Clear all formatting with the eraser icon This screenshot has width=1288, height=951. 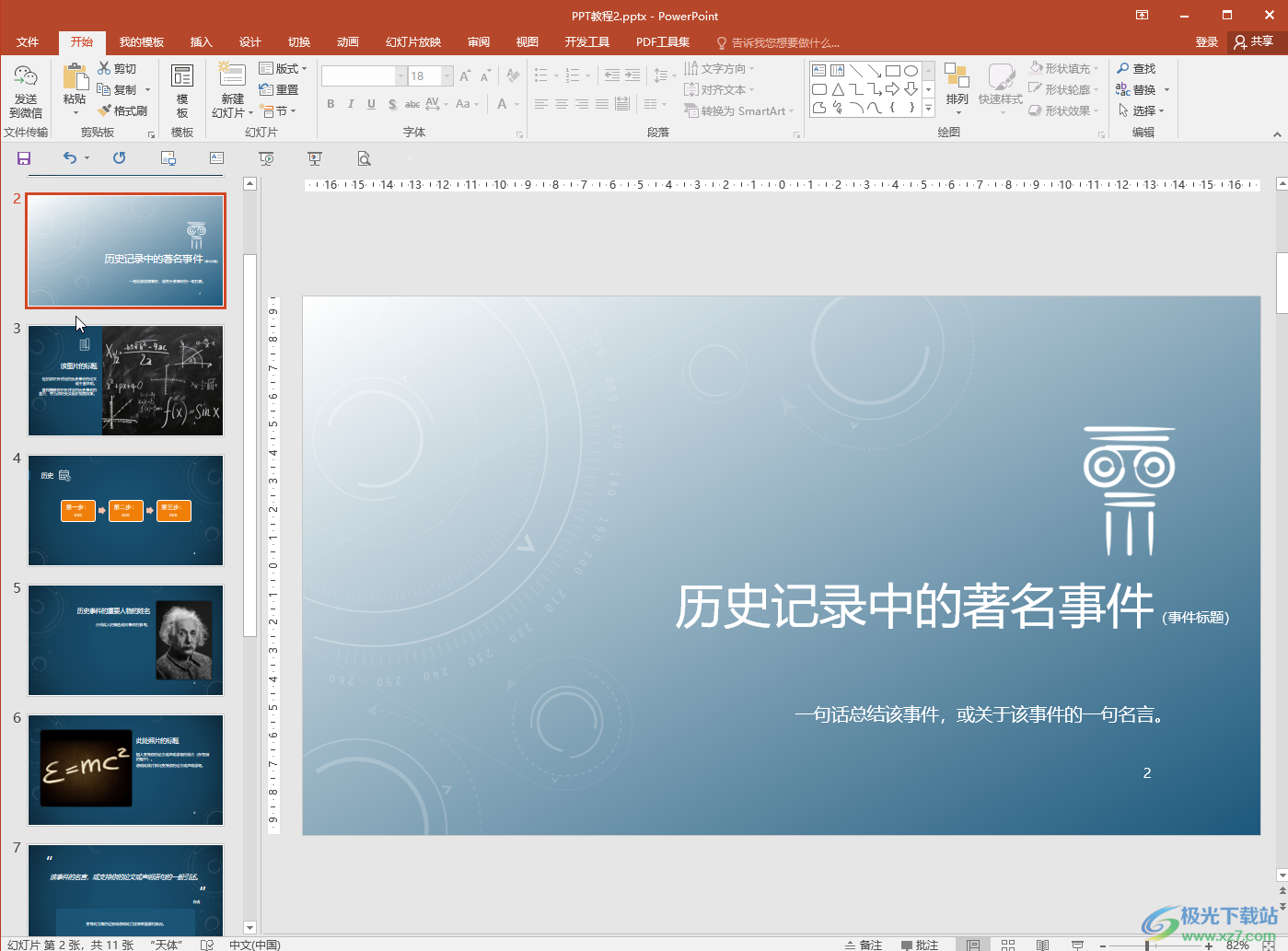pos(513,75)
